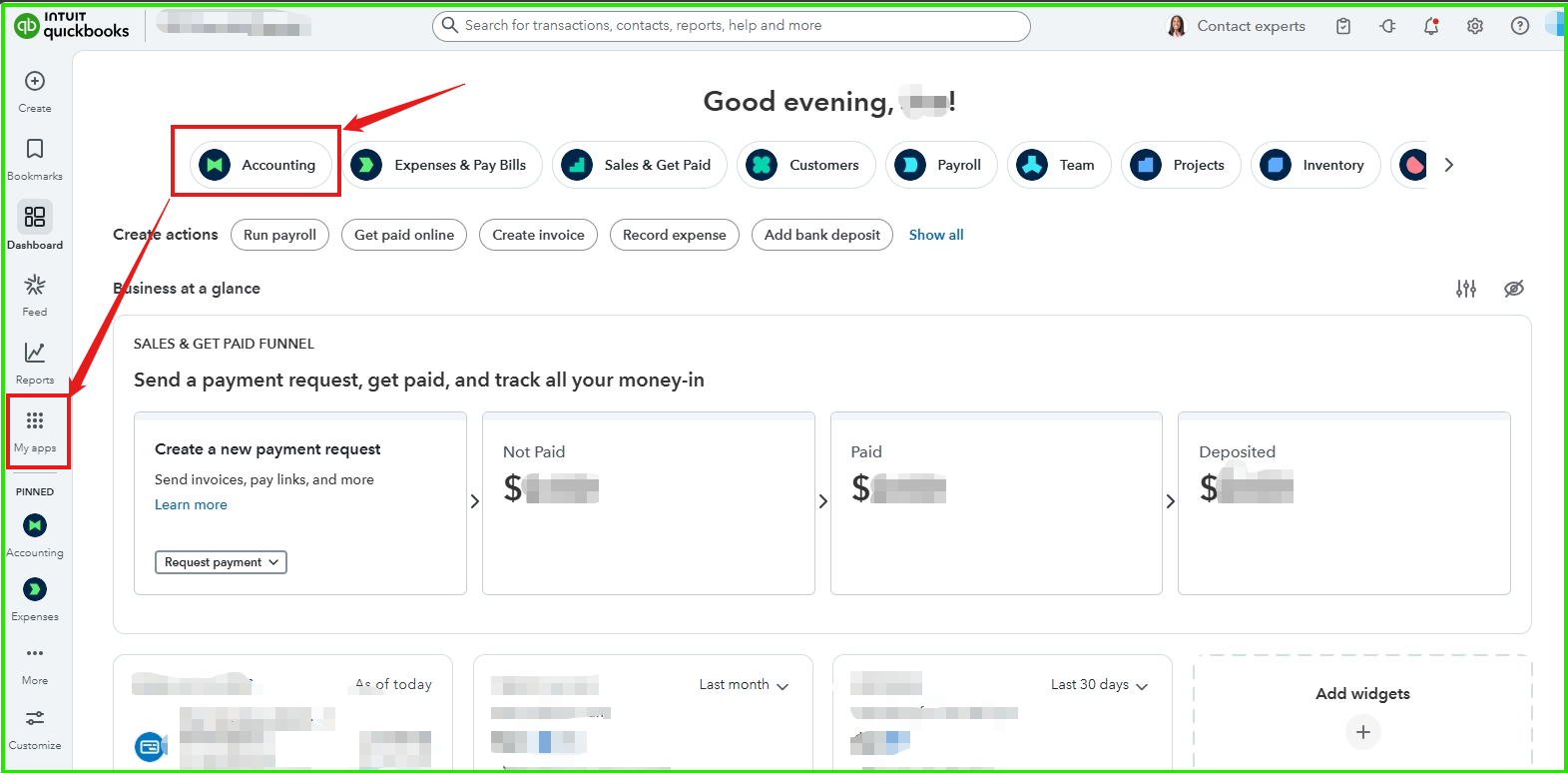The height and width of the screenshot is (773, 1568).
Task: Click Contact experts
Action: click(1236, 26)
